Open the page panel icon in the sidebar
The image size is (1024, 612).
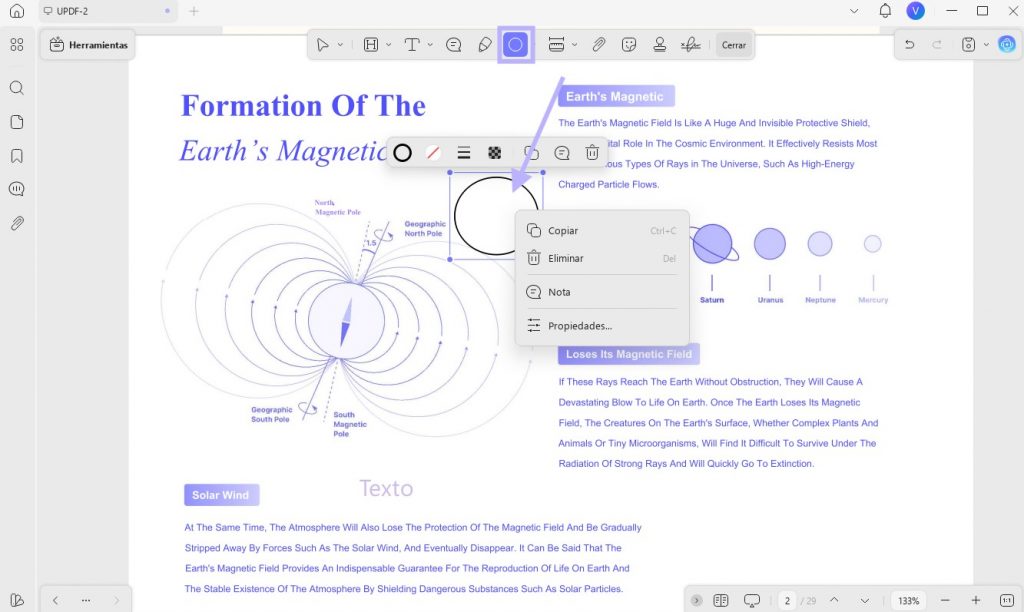click(17, 122)
